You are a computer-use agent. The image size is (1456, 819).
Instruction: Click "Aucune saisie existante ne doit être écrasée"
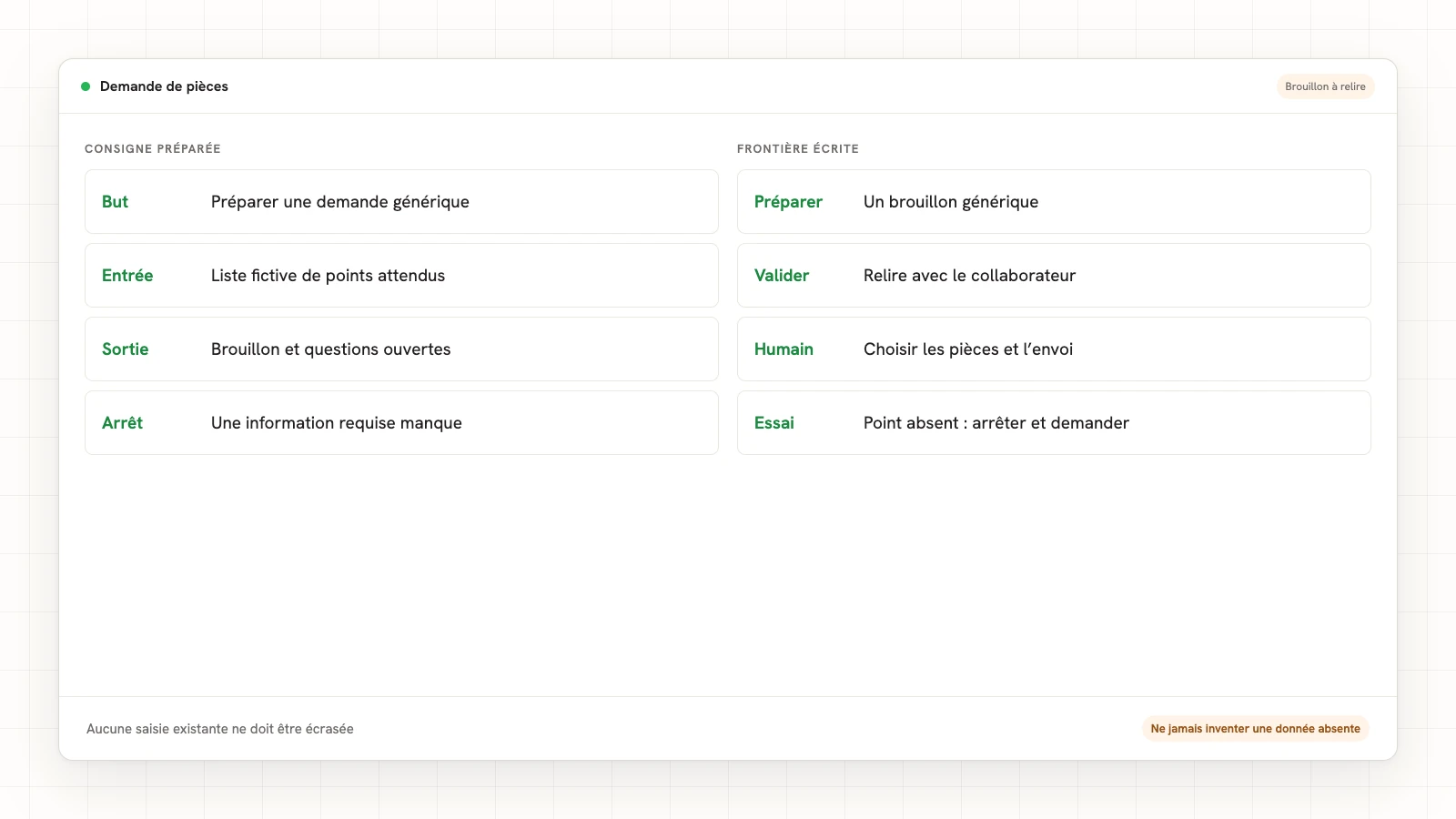click(220, 729)
